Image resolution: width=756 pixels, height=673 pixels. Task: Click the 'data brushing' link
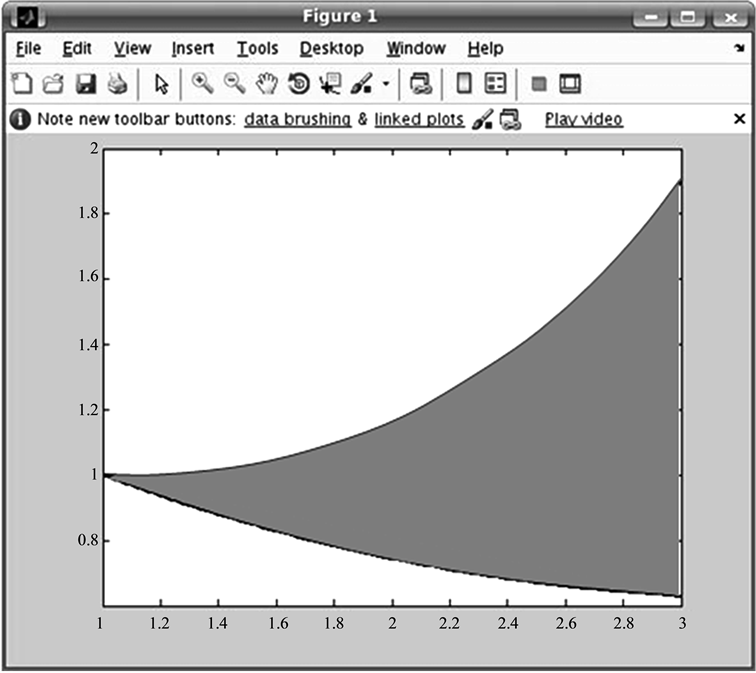click(x=297, y=120)
